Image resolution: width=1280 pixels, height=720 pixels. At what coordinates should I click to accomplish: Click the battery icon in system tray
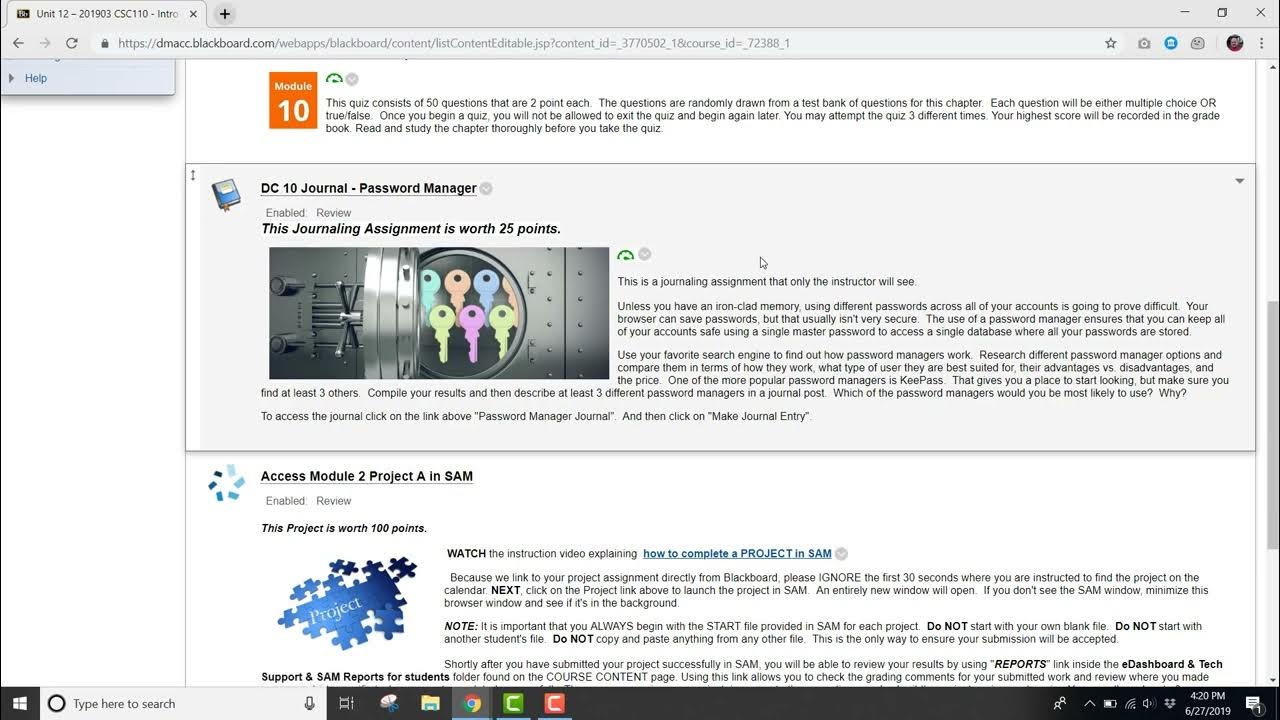(1110, 704)
